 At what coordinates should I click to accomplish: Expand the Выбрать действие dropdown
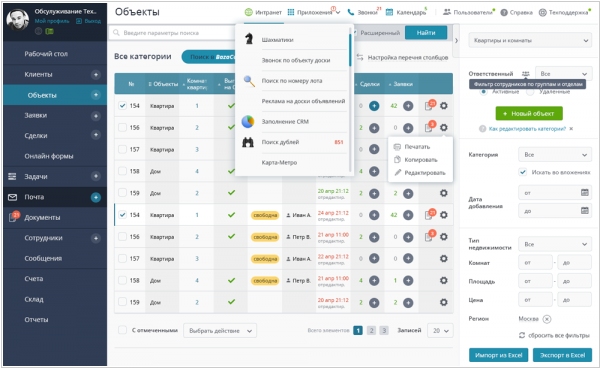click(220, 331)
